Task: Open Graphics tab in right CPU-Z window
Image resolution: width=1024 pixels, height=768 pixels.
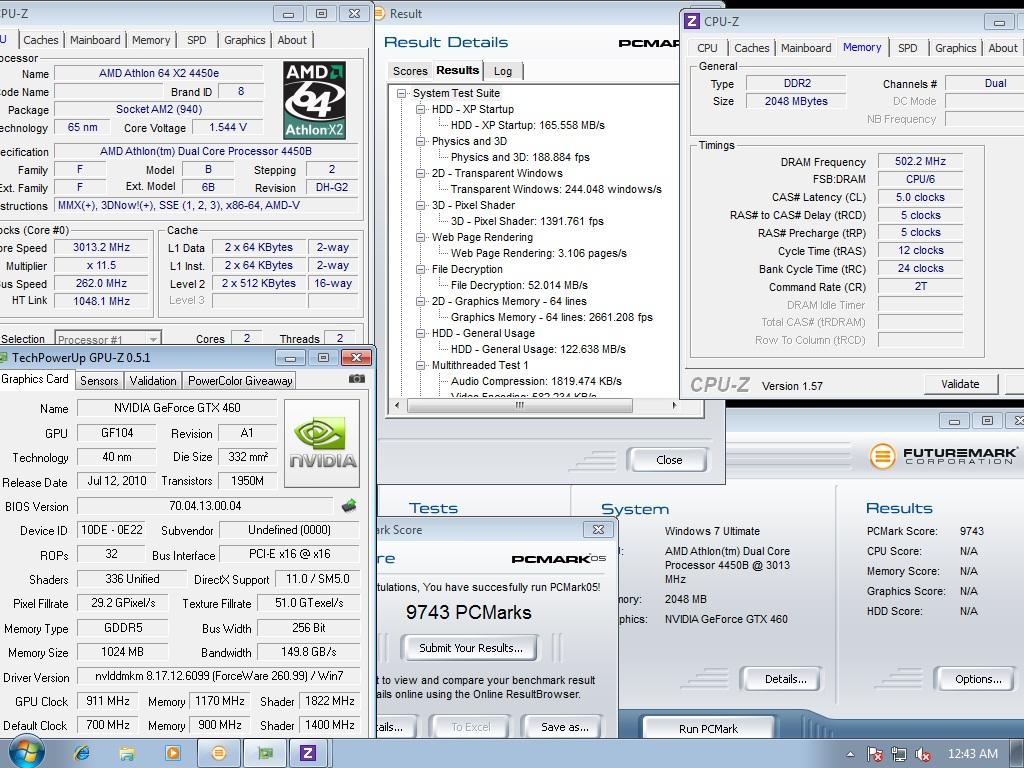Action: (955, 48)
